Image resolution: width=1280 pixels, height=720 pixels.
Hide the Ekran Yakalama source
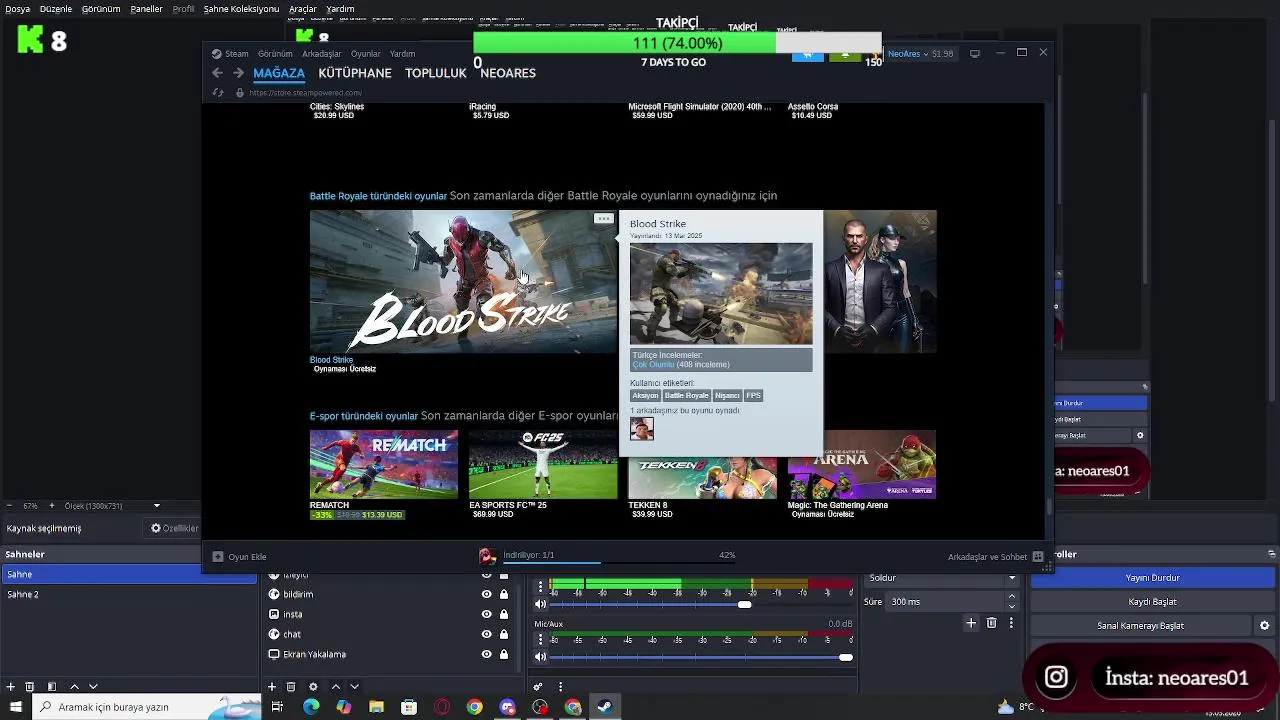click(487, 654)
